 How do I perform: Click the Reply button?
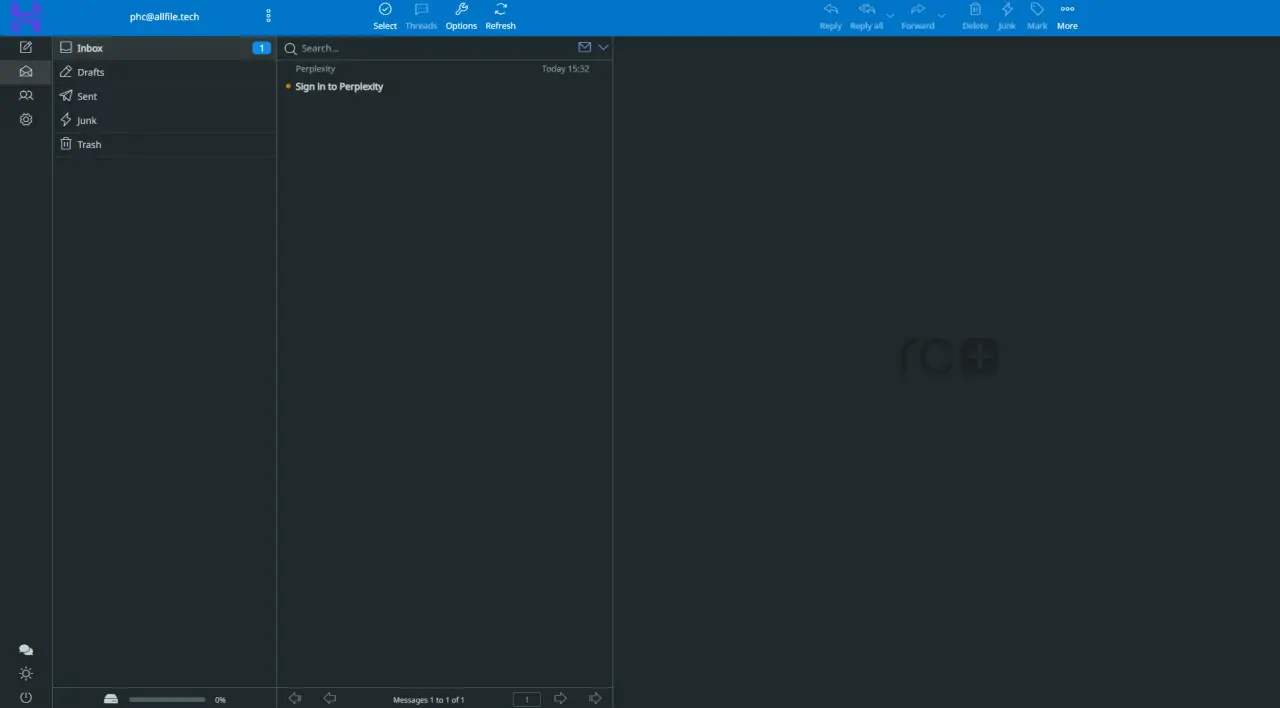[831, 16]
